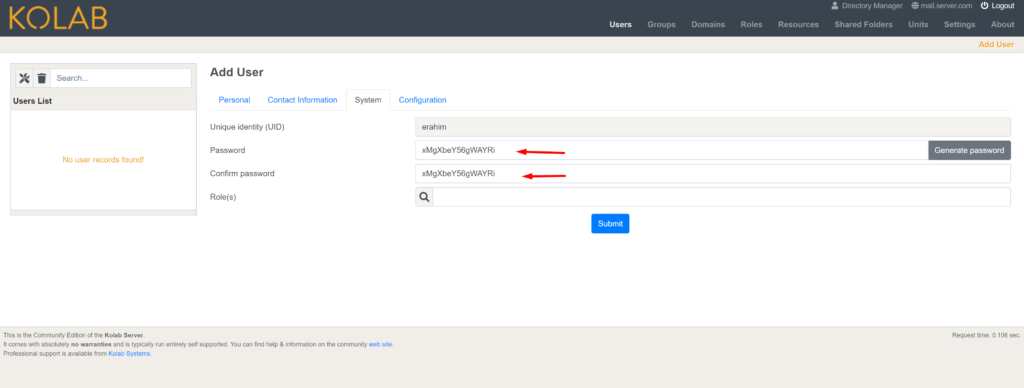
Task: Open the user tools wrench icon
Action: point(25,78)
